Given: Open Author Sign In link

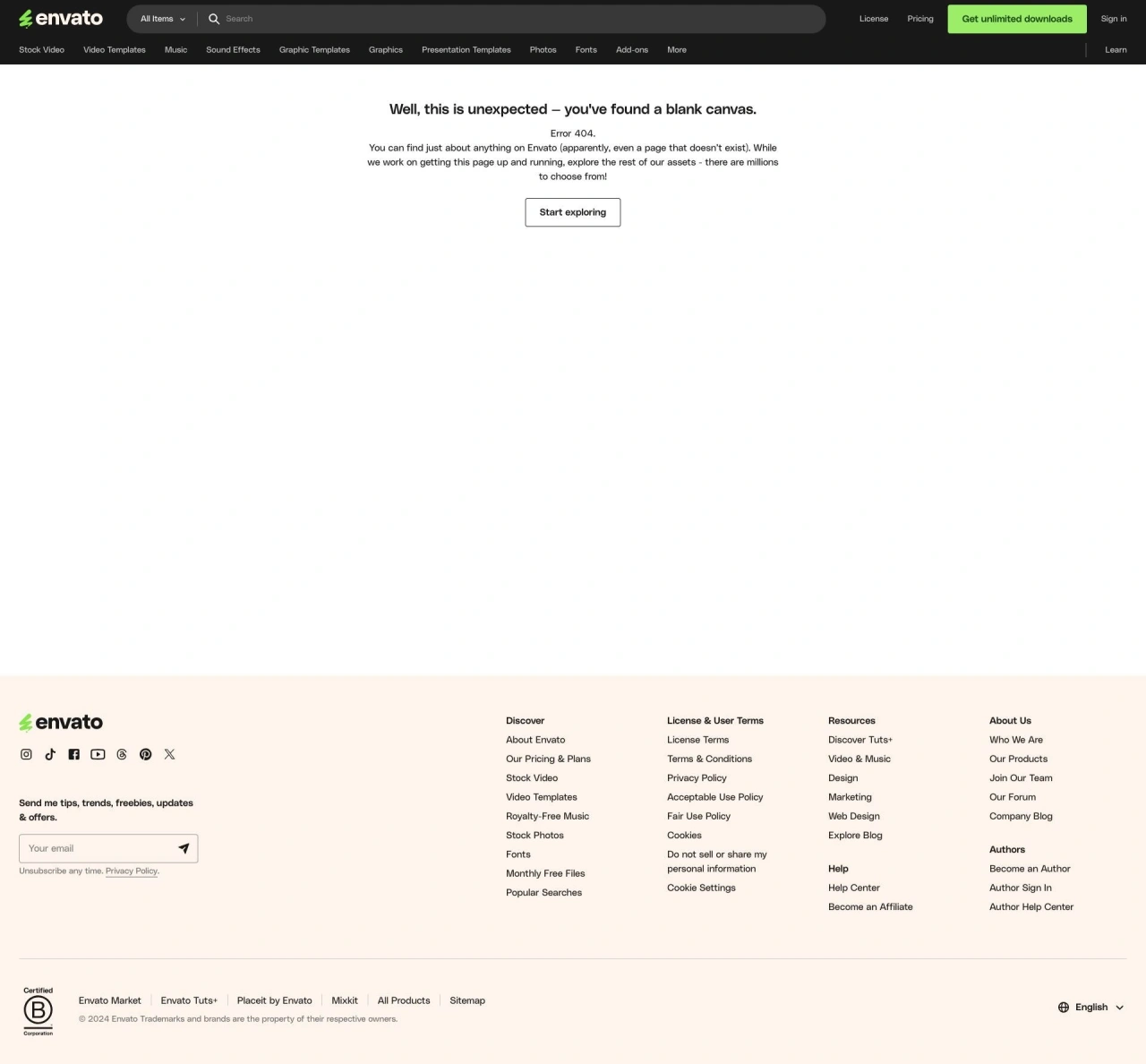Looking at the screenshot, I should 1021,888.
